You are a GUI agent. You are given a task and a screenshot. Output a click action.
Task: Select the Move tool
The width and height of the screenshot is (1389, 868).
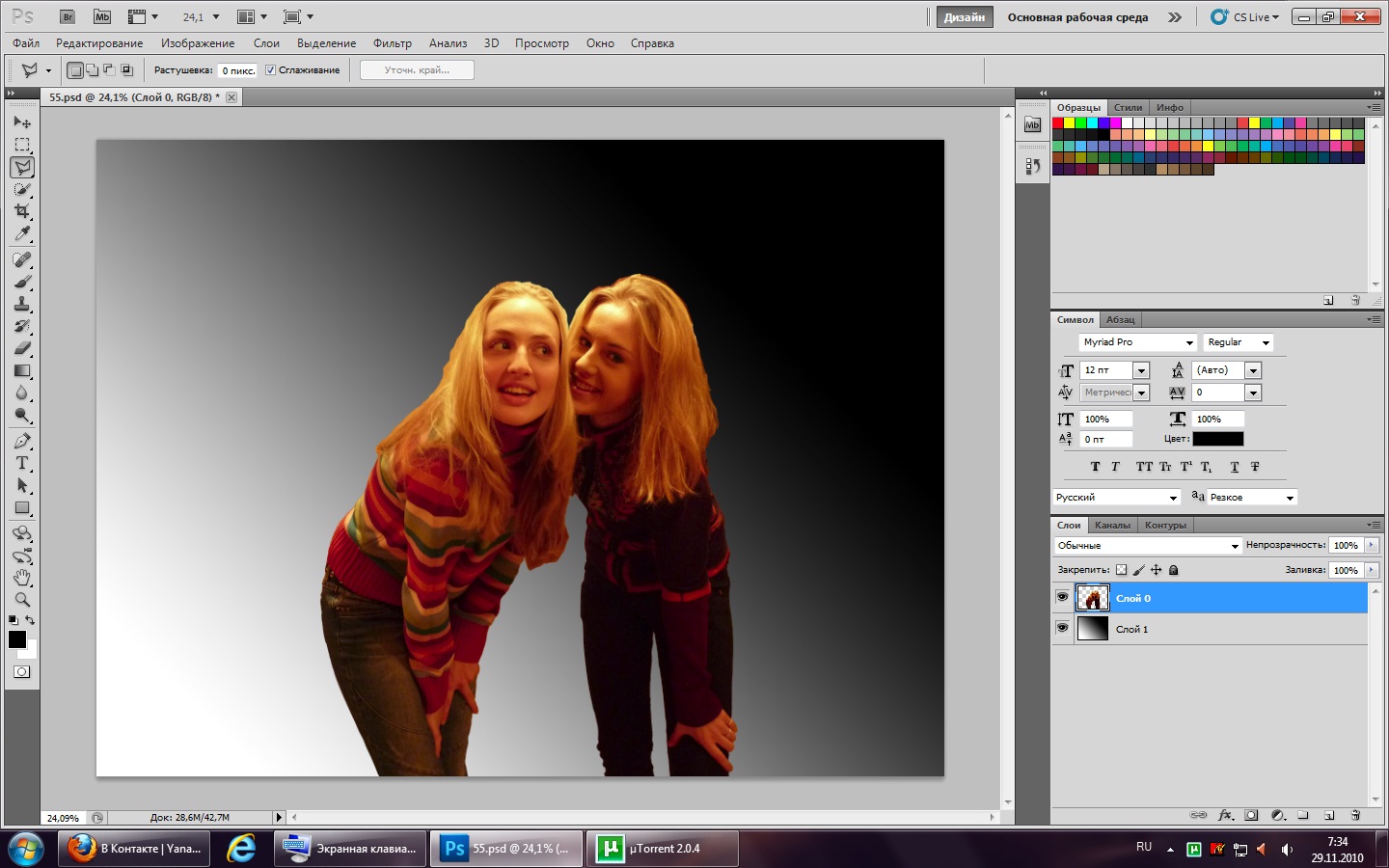[22, 122]
